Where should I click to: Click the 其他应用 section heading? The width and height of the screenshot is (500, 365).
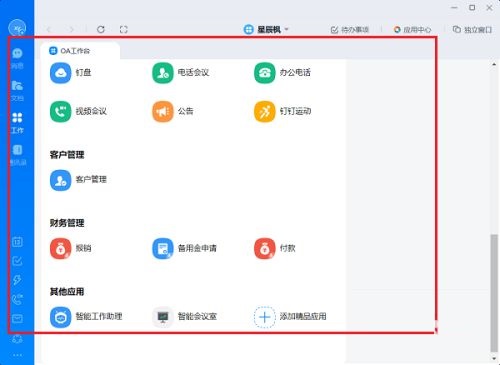[67, 292]
